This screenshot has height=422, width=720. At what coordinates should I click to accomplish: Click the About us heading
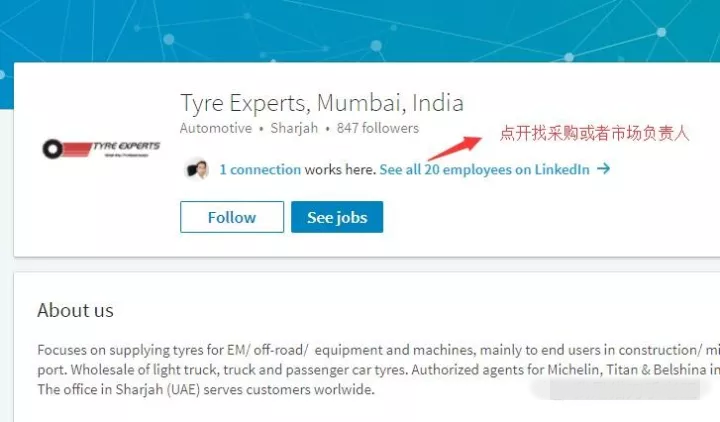(75, 310)
